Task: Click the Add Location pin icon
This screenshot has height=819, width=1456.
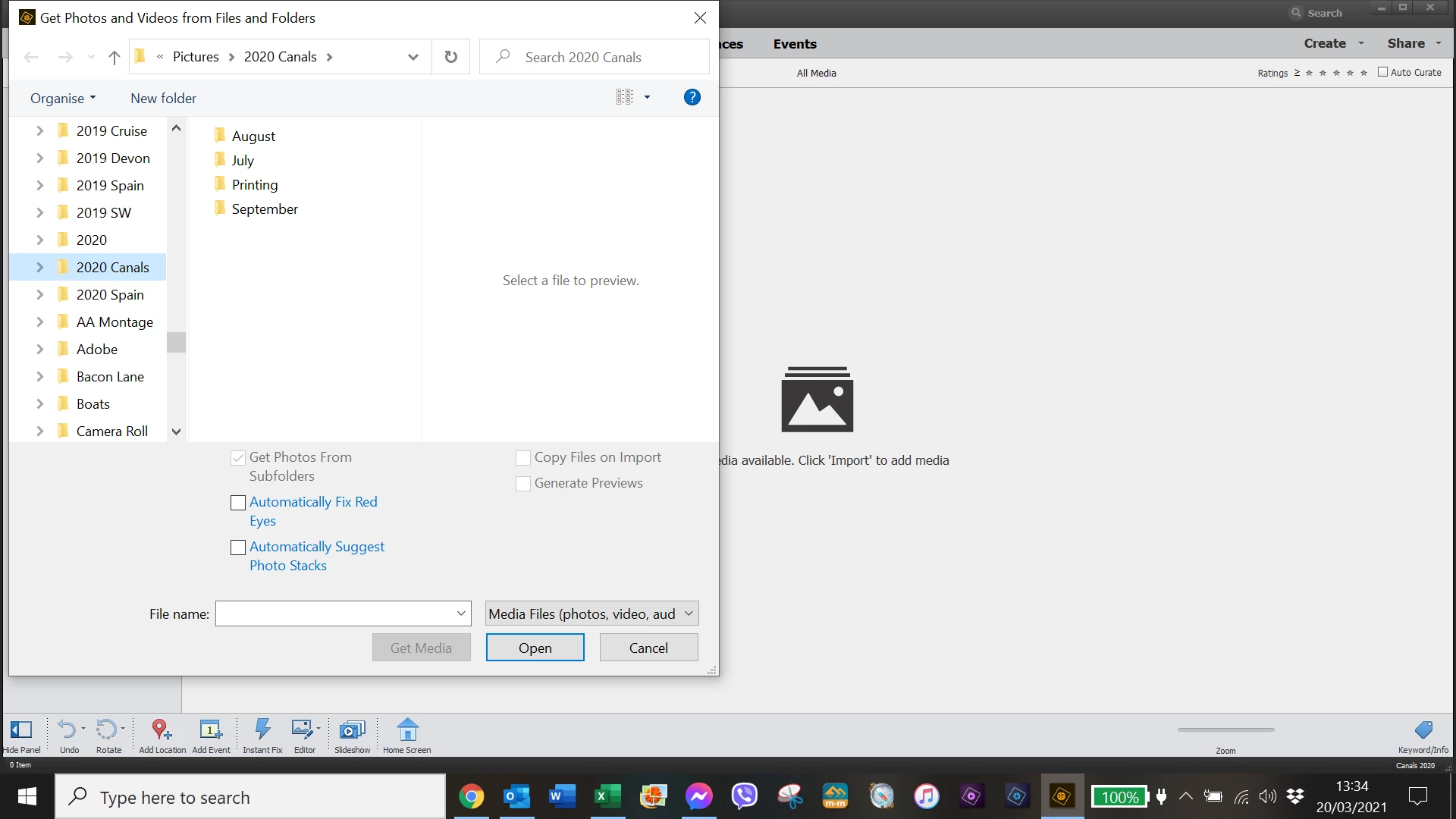Action: tap(160, 730)
